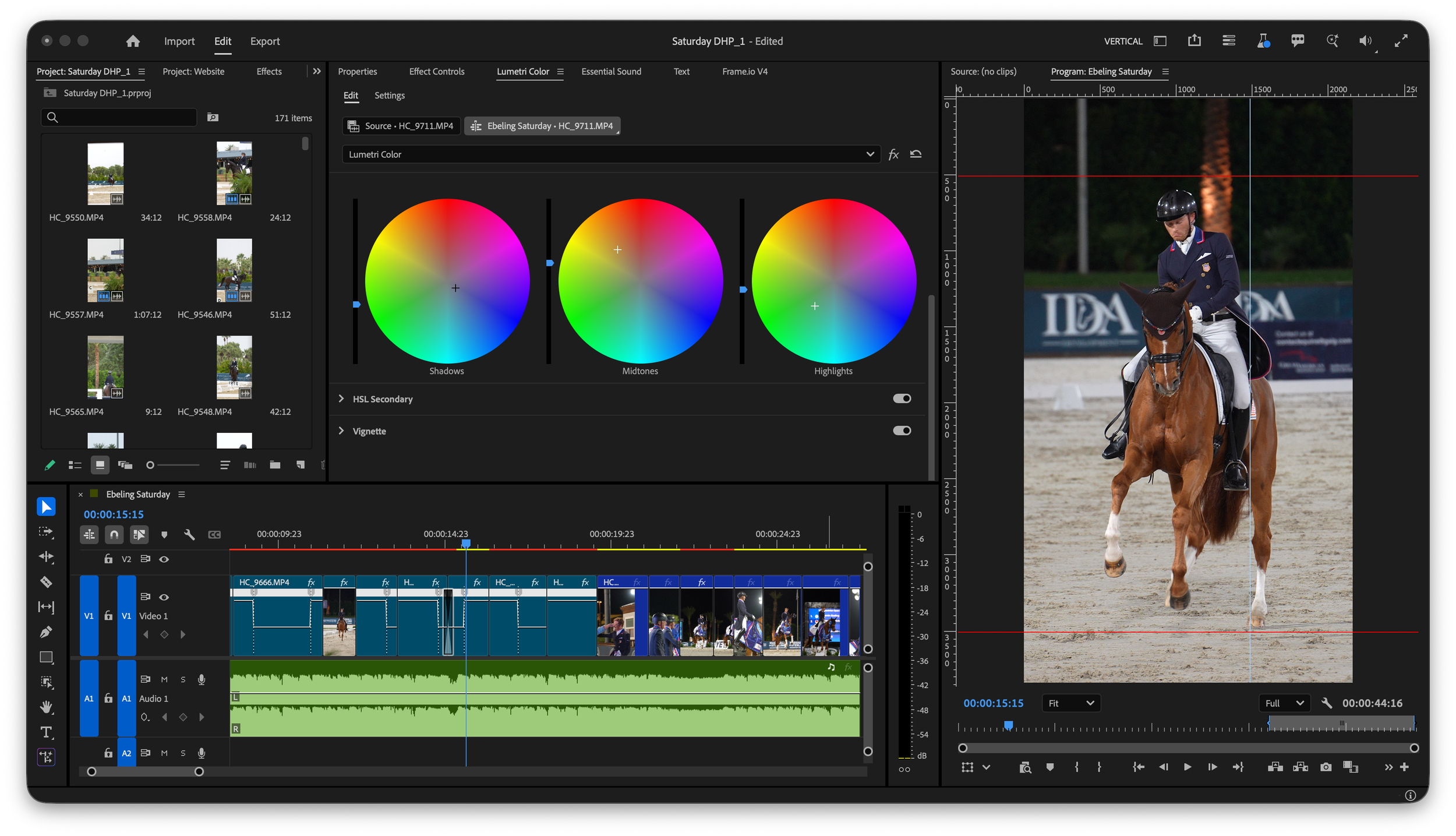Image resolution: width=1456 pixels, height=836 pixels.
Task: Open the Fit zoom level dropdown
Action: 1070,703
